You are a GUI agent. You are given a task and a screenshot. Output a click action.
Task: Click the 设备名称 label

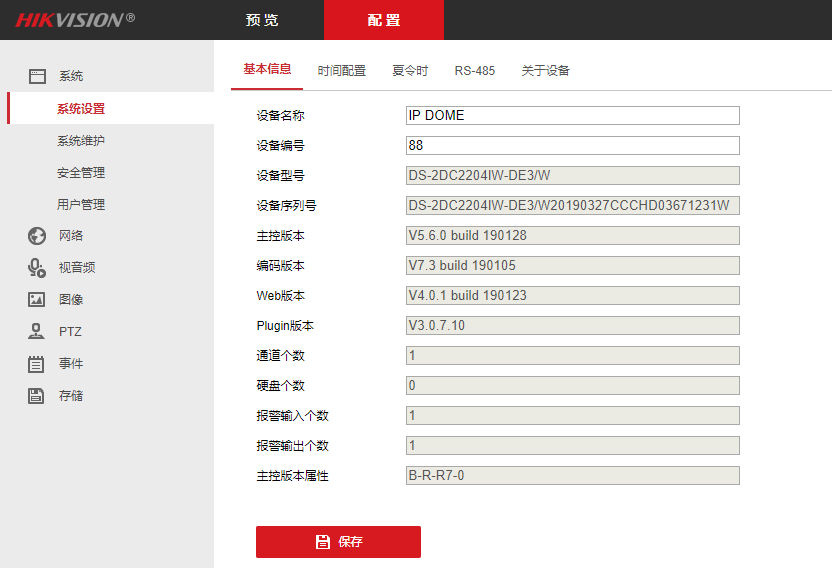[280, 115]
